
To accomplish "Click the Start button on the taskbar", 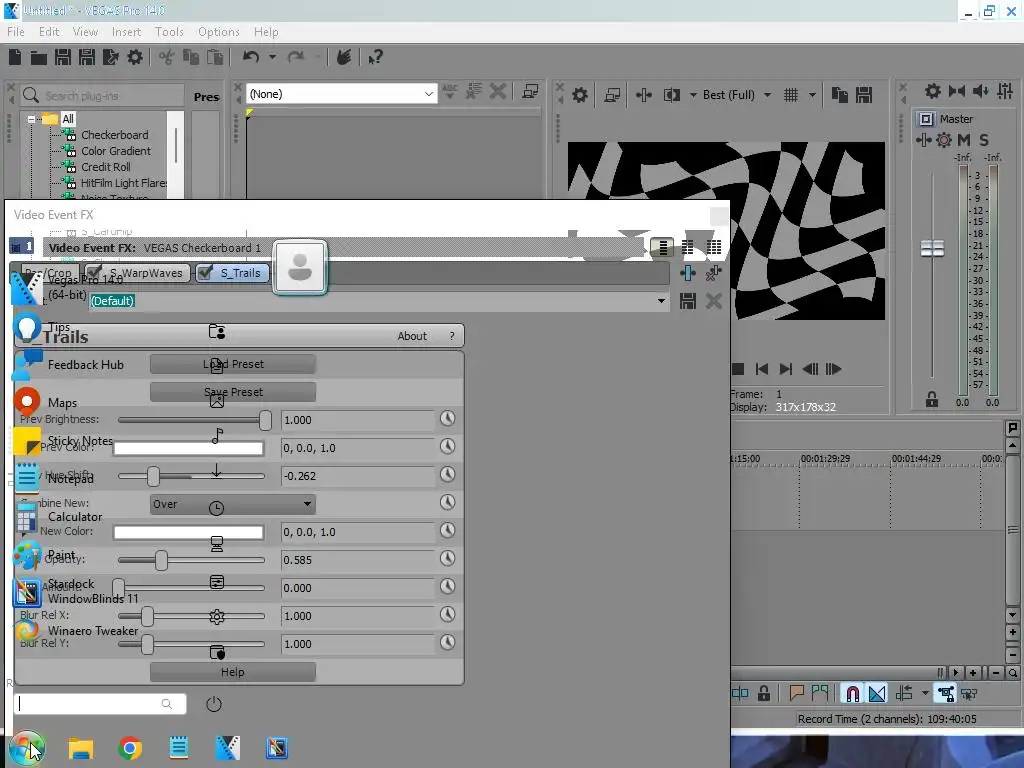I will coord(27,748).
